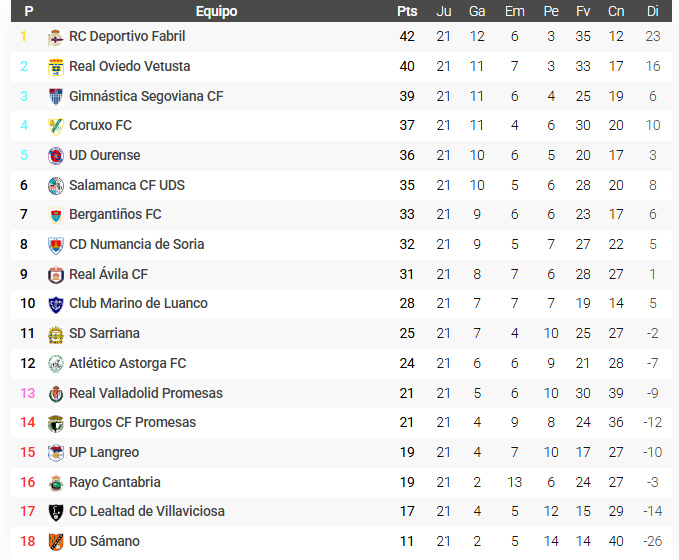This screenshot has width=679, height=560.
Task: Click the Di goal difference column header
Action: (653, 12)
